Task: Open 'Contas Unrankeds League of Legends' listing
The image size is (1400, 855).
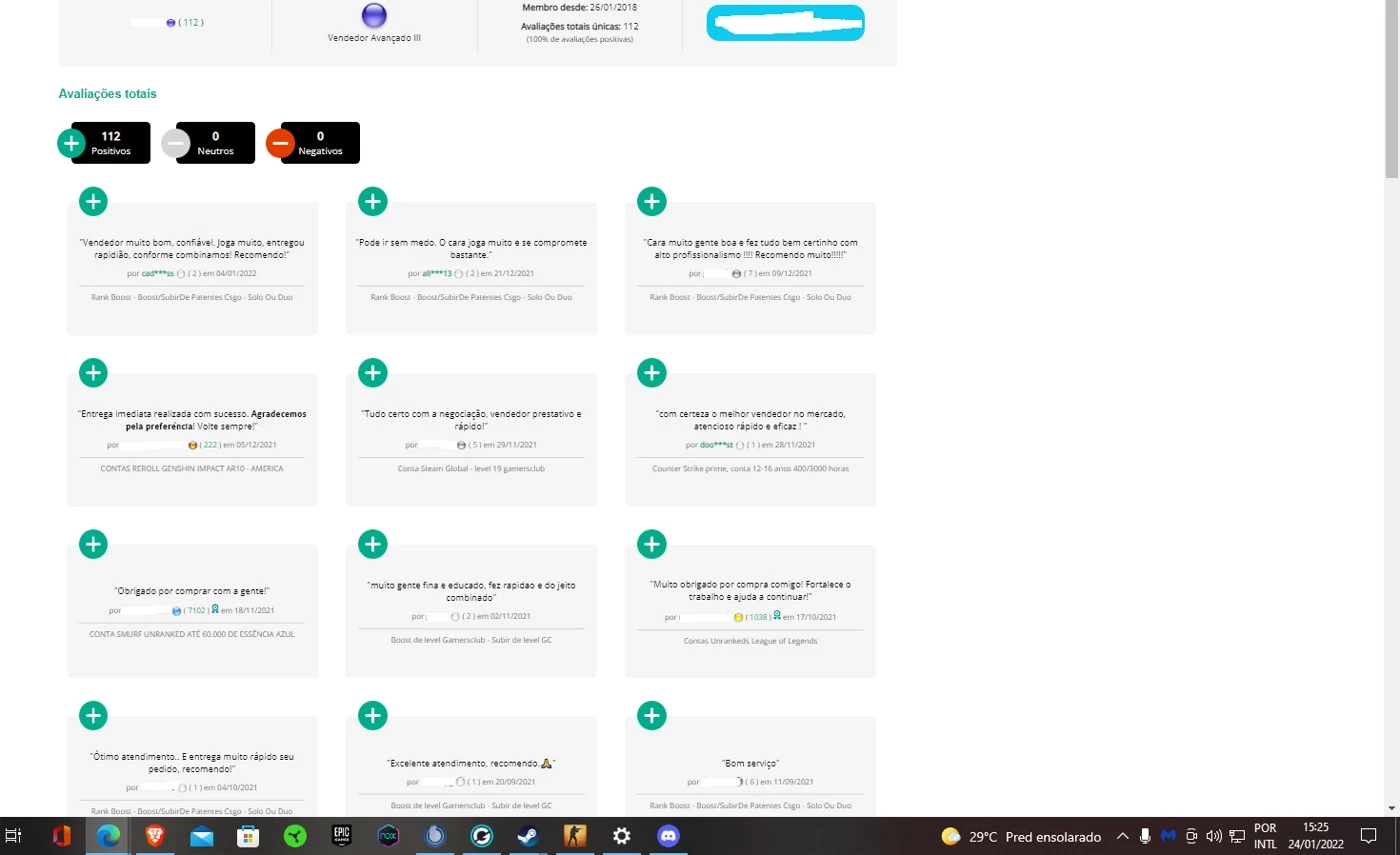Action: point(750,640)
